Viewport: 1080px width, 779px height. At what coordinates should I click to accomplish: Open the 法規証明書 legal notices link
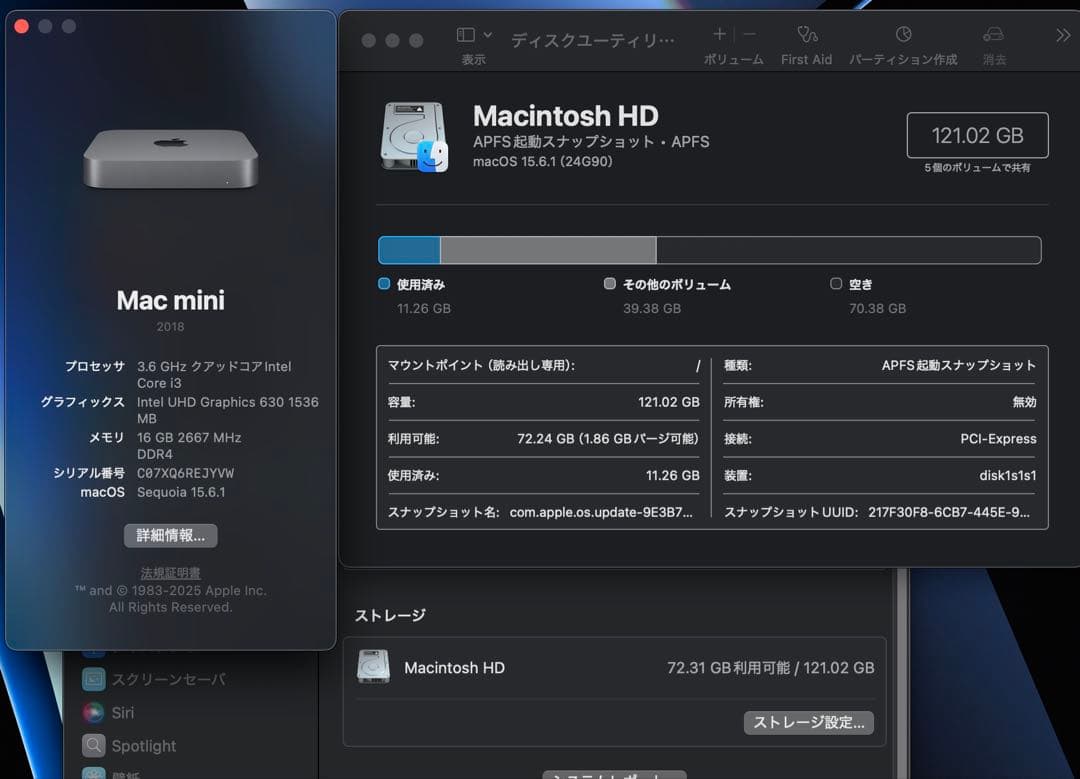tap(169, 571)
